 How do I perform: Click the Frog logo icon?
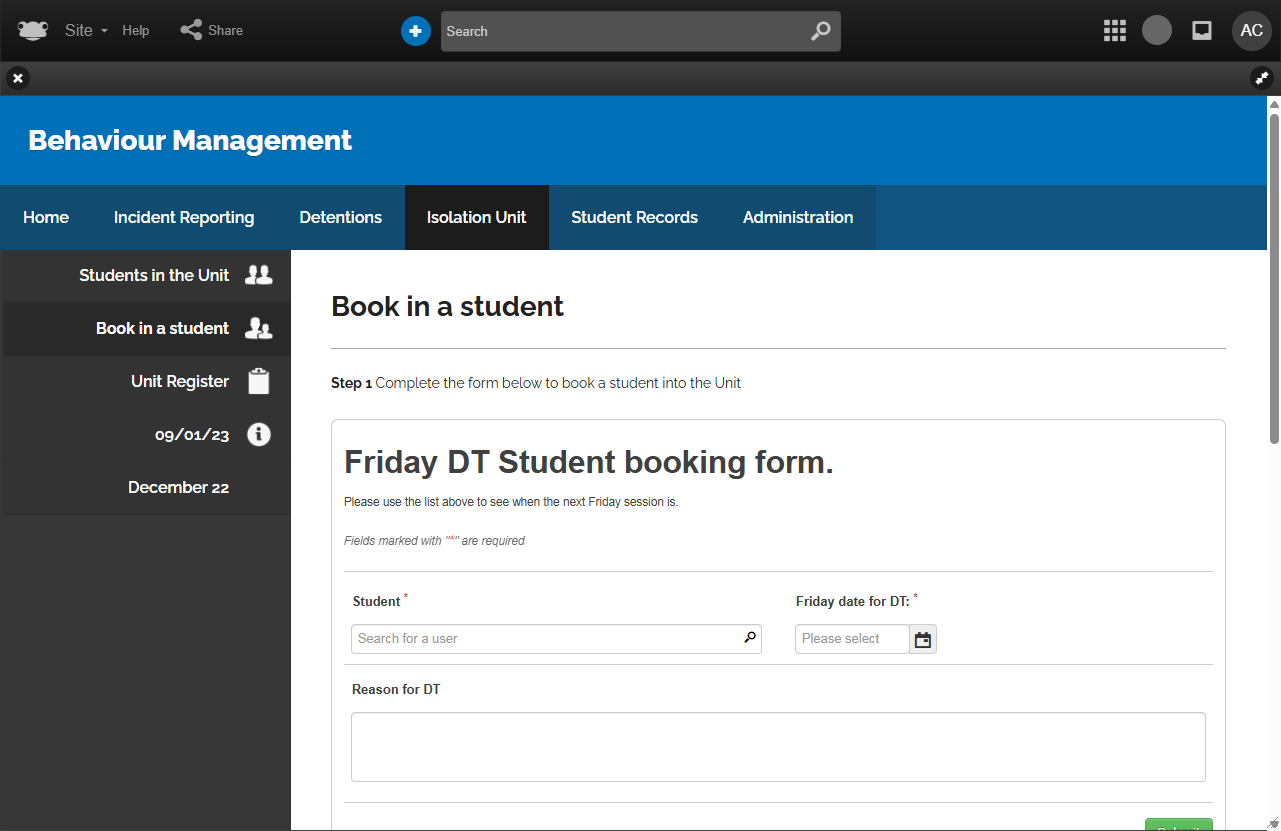[x=33, y=30]
